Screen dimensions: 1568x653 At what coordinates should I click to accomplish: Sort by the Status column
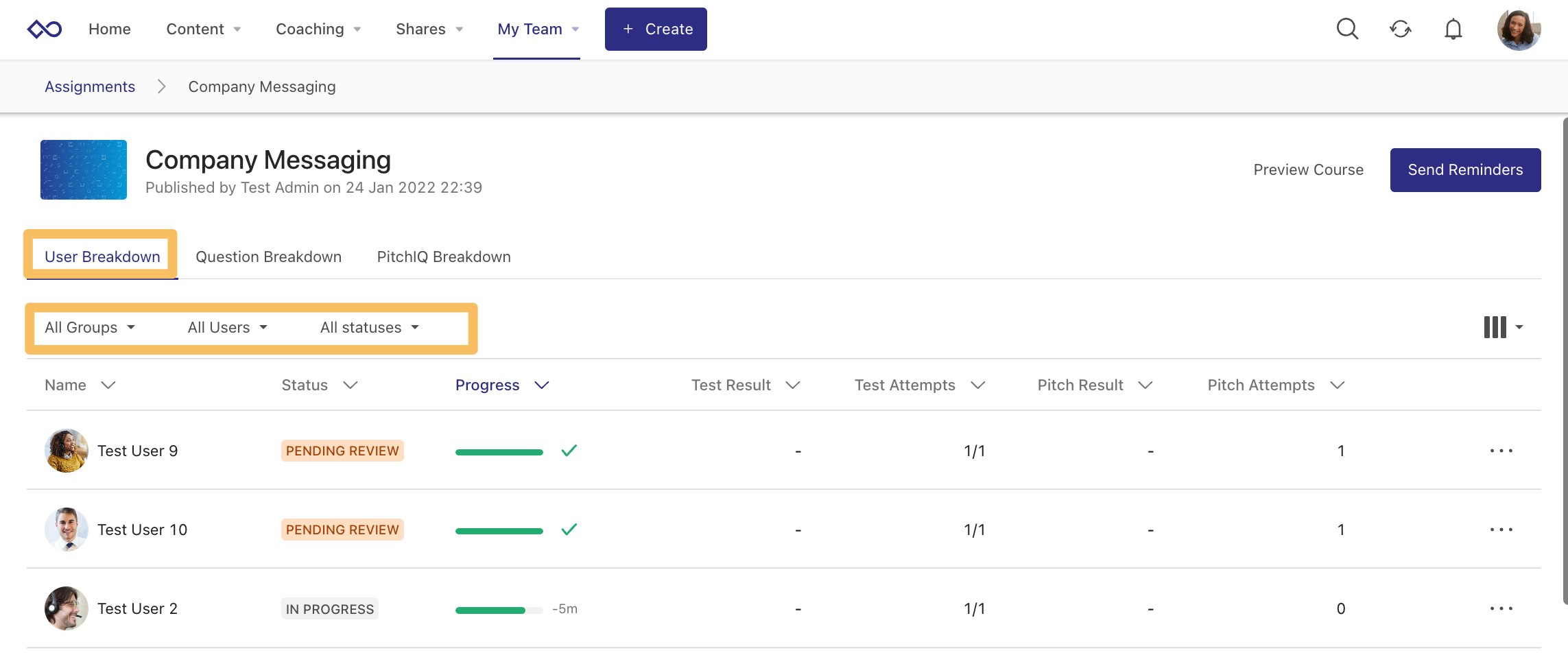point(320,385)
